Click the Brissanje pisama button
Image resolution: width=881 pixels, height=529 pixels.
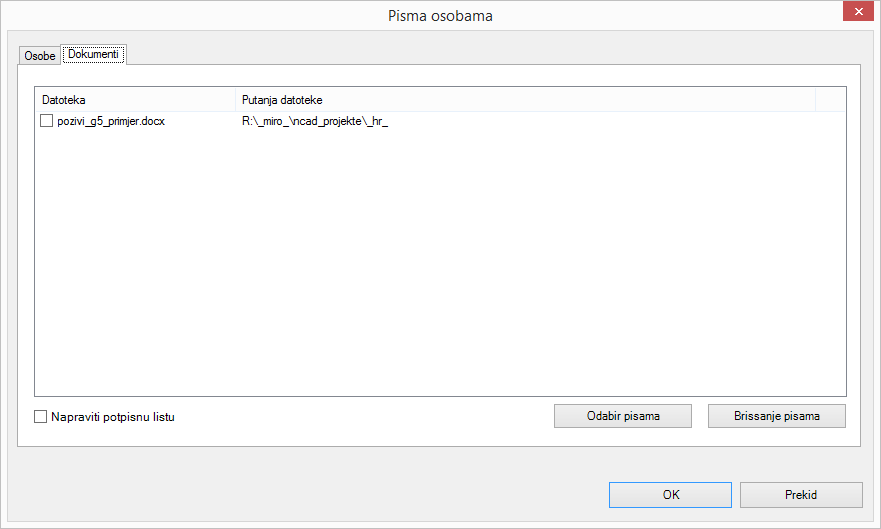pyautogui.click(x=776, y=416)
